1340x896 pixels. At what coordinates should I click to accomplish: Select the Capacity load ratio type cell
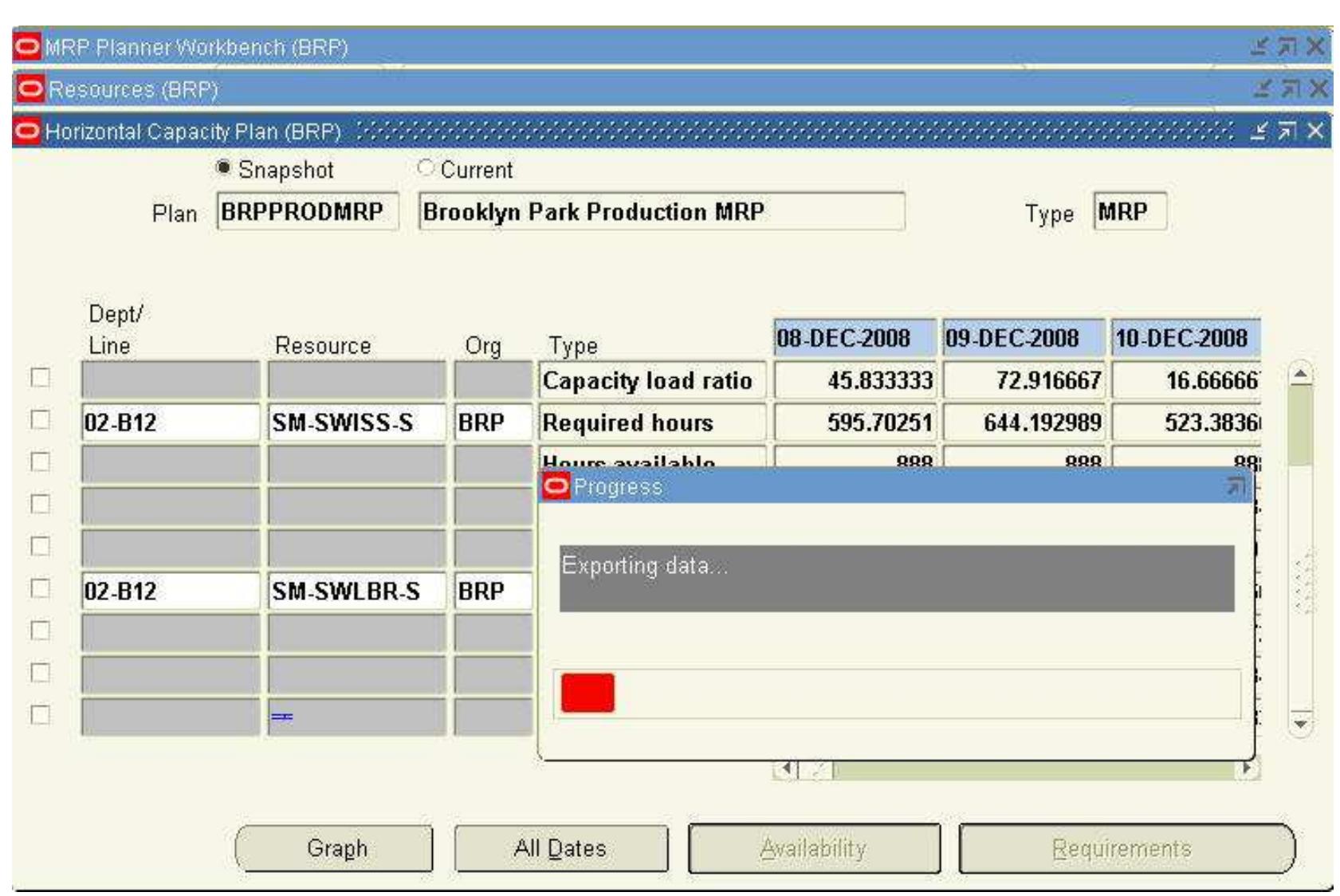click(652, 380)
